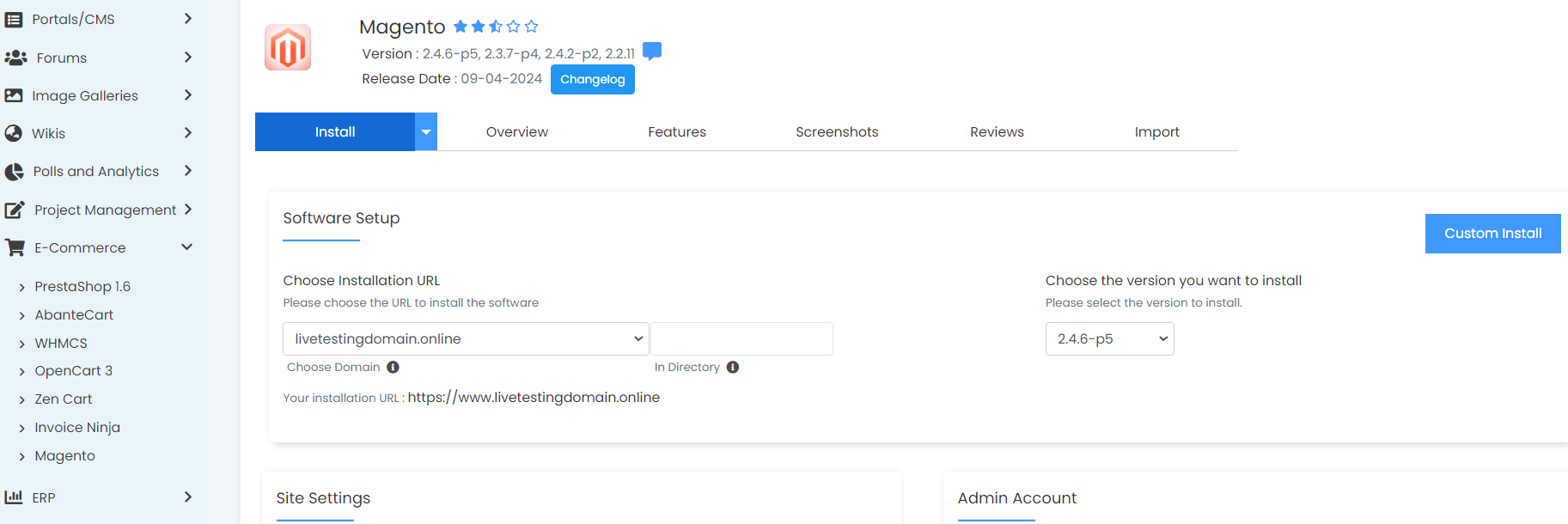Image resolution: width=1568 pixels, height=524 pixels.
Task: Click the Custom Install button
Action: pyautogui.click(x=1492, y=234)
